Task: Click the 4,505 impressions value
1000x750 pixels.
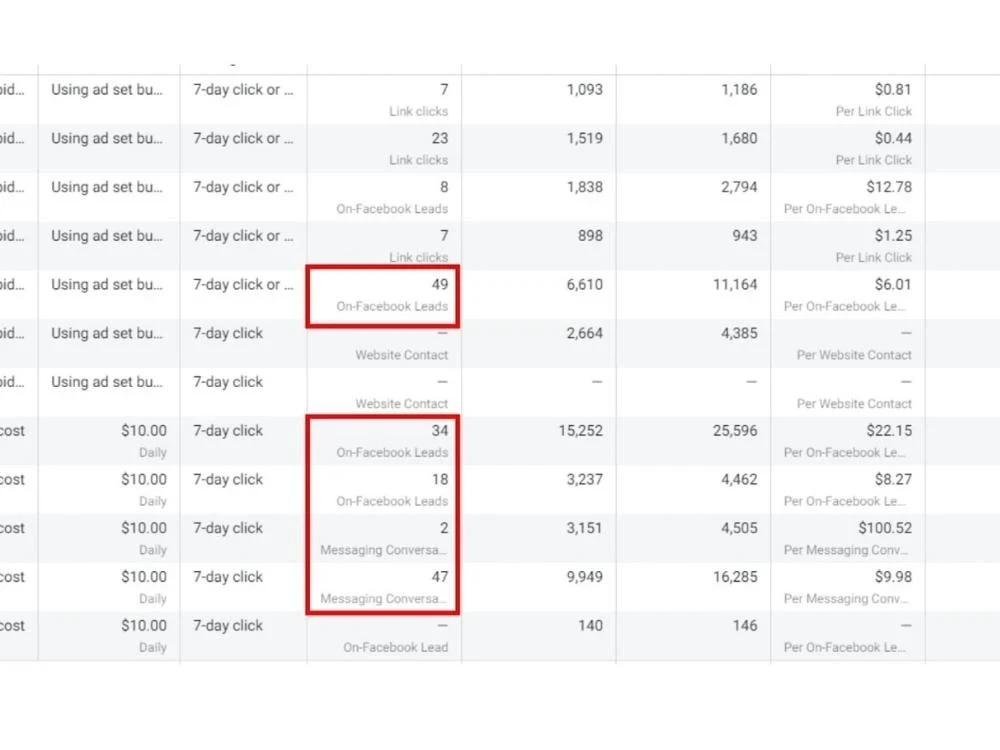Action: (x=739, y=529)
